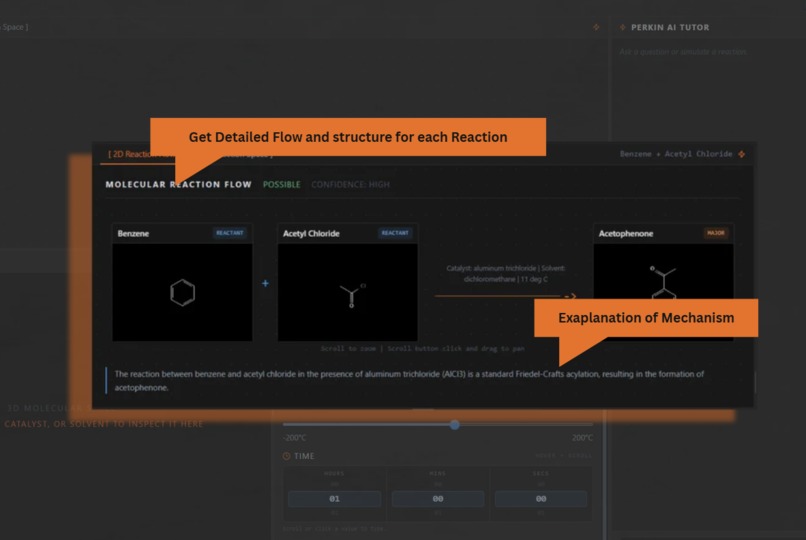Click the PERKIN AI TUTOR panel title
This screenshot has height=540, width=806.
(x=670, y=27)
